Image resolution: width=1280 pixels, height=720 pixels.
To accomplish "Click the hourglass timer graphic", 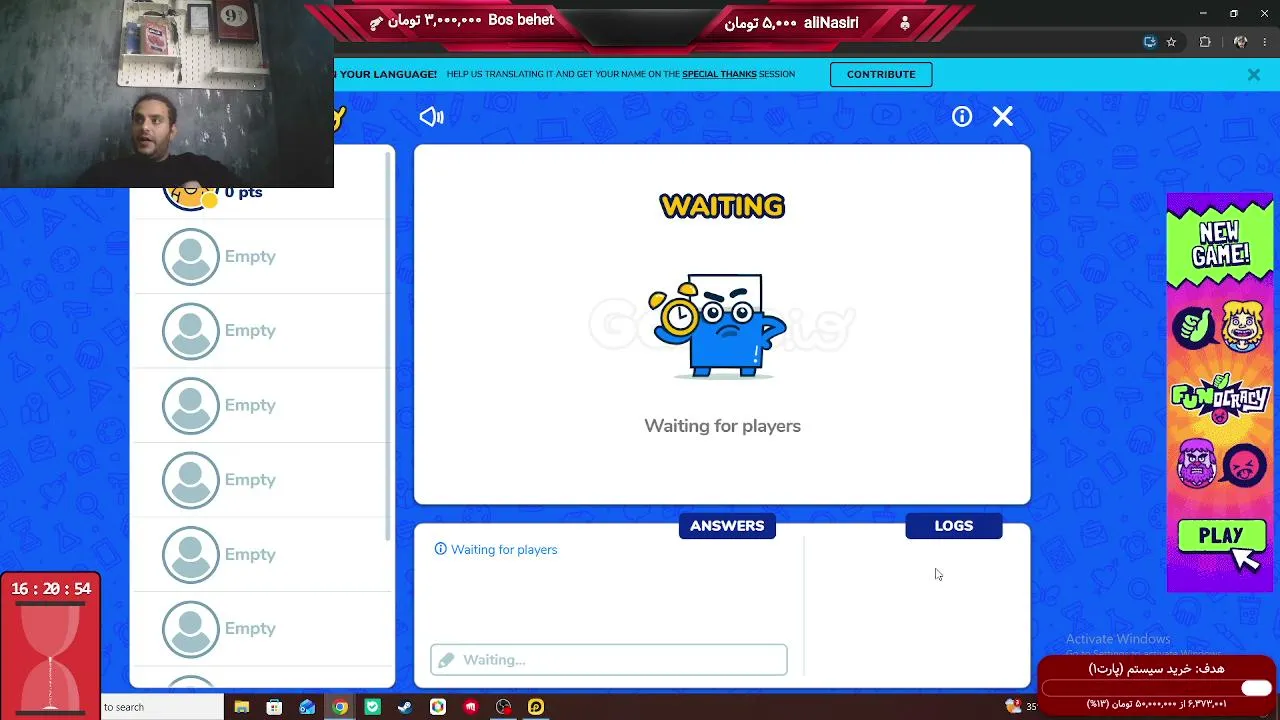I will click(50, 657).
